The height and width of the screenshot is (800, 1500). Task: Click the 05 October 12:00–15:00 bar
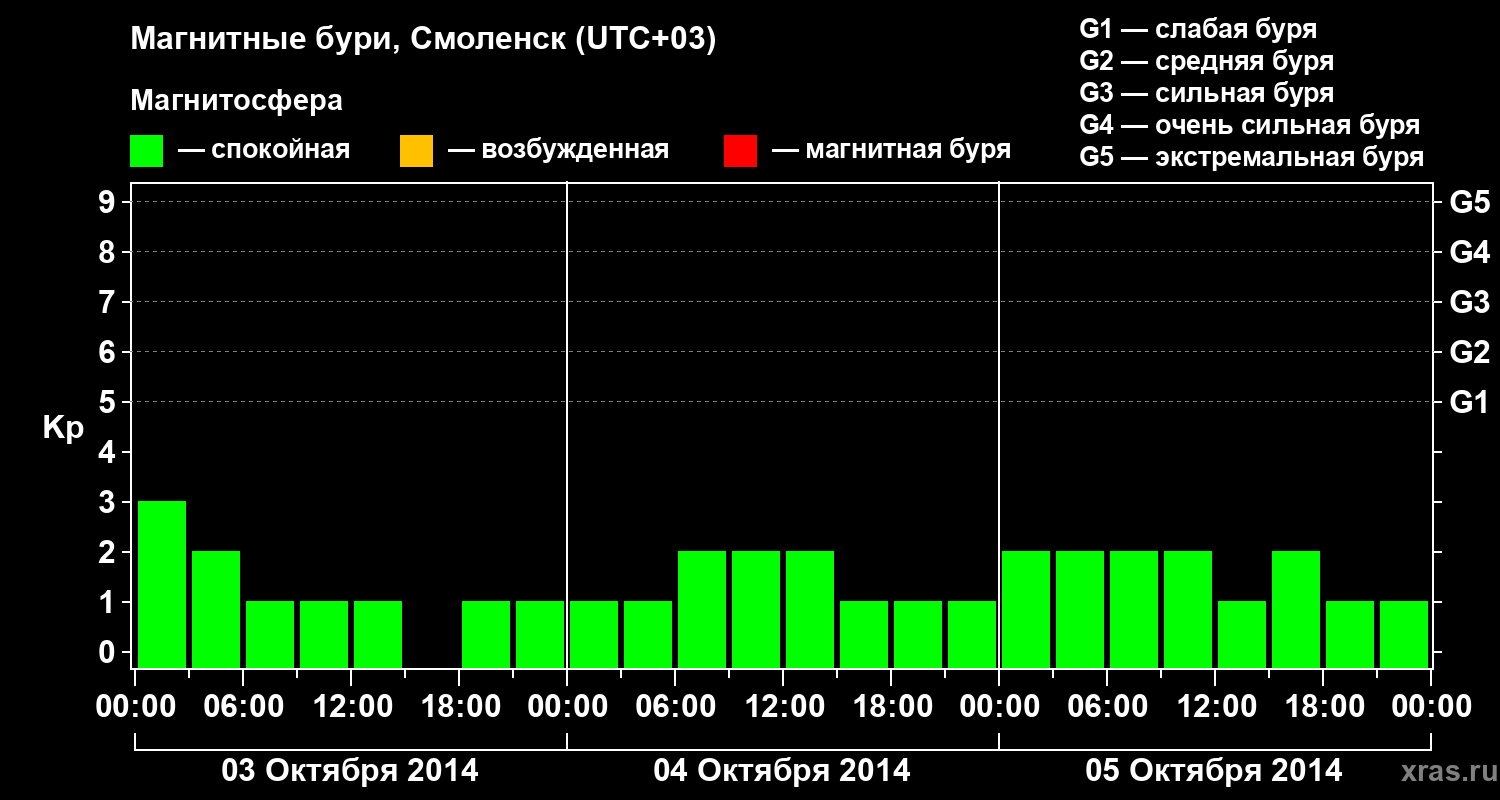pyautogui.click(x=1242, y=634)
